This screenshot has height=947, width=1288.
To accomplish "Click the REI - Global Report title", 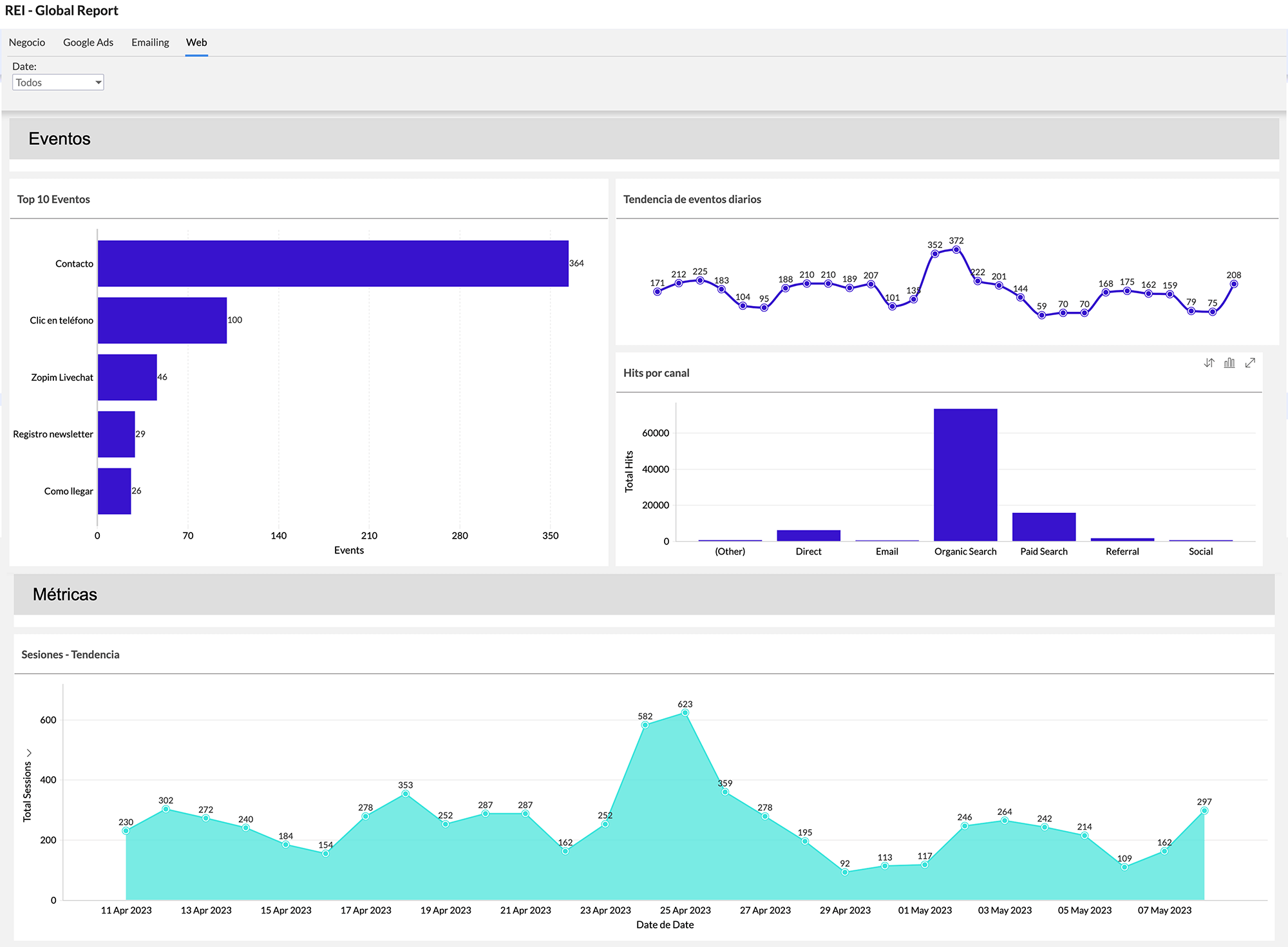I will tap(62, 10).
